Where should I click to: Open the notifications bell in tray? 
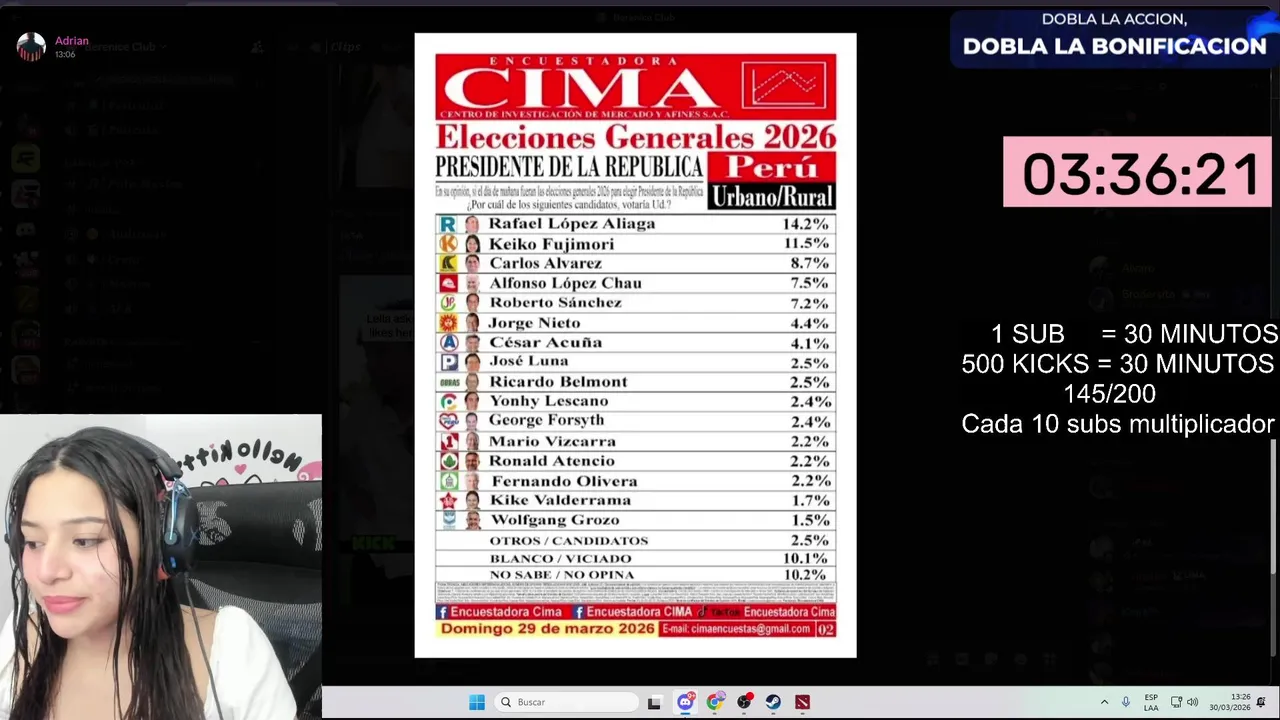click(1262, 702)
